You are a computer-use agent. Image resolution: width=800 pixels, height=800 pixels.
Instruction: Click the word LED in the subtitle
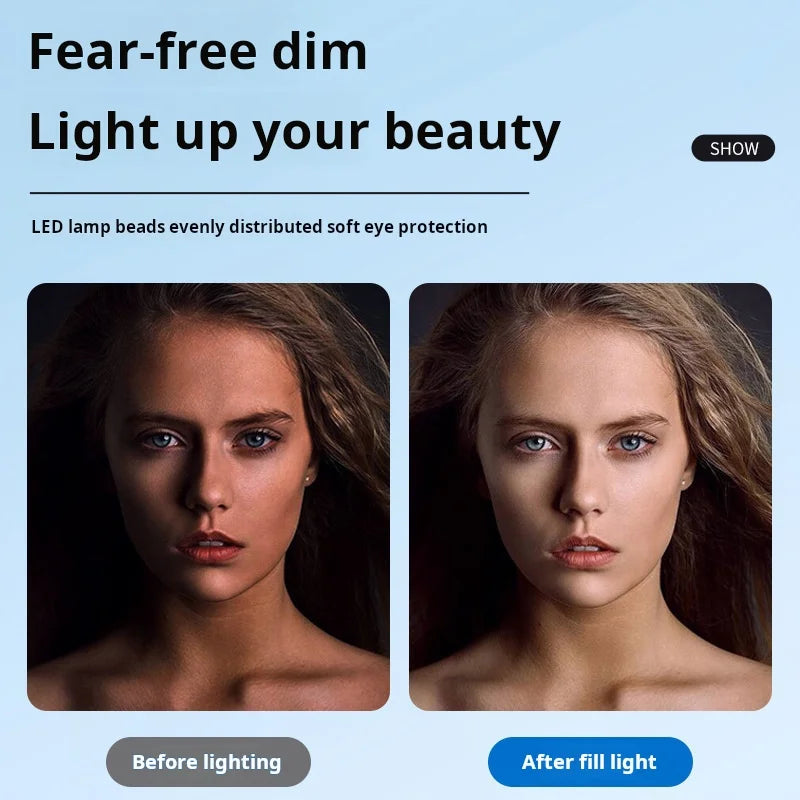[x=47, y=227]
